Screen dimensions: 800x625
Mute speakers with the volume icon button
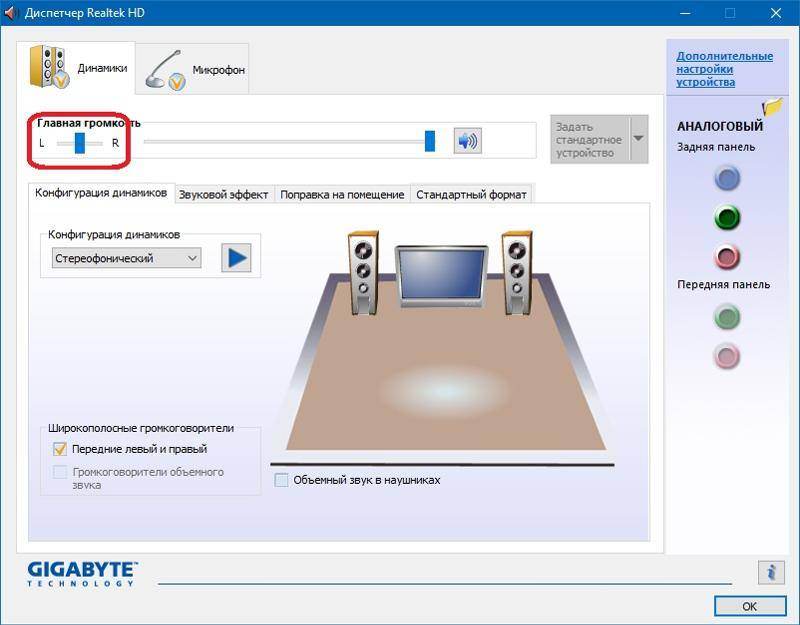(x=467, y=141)
